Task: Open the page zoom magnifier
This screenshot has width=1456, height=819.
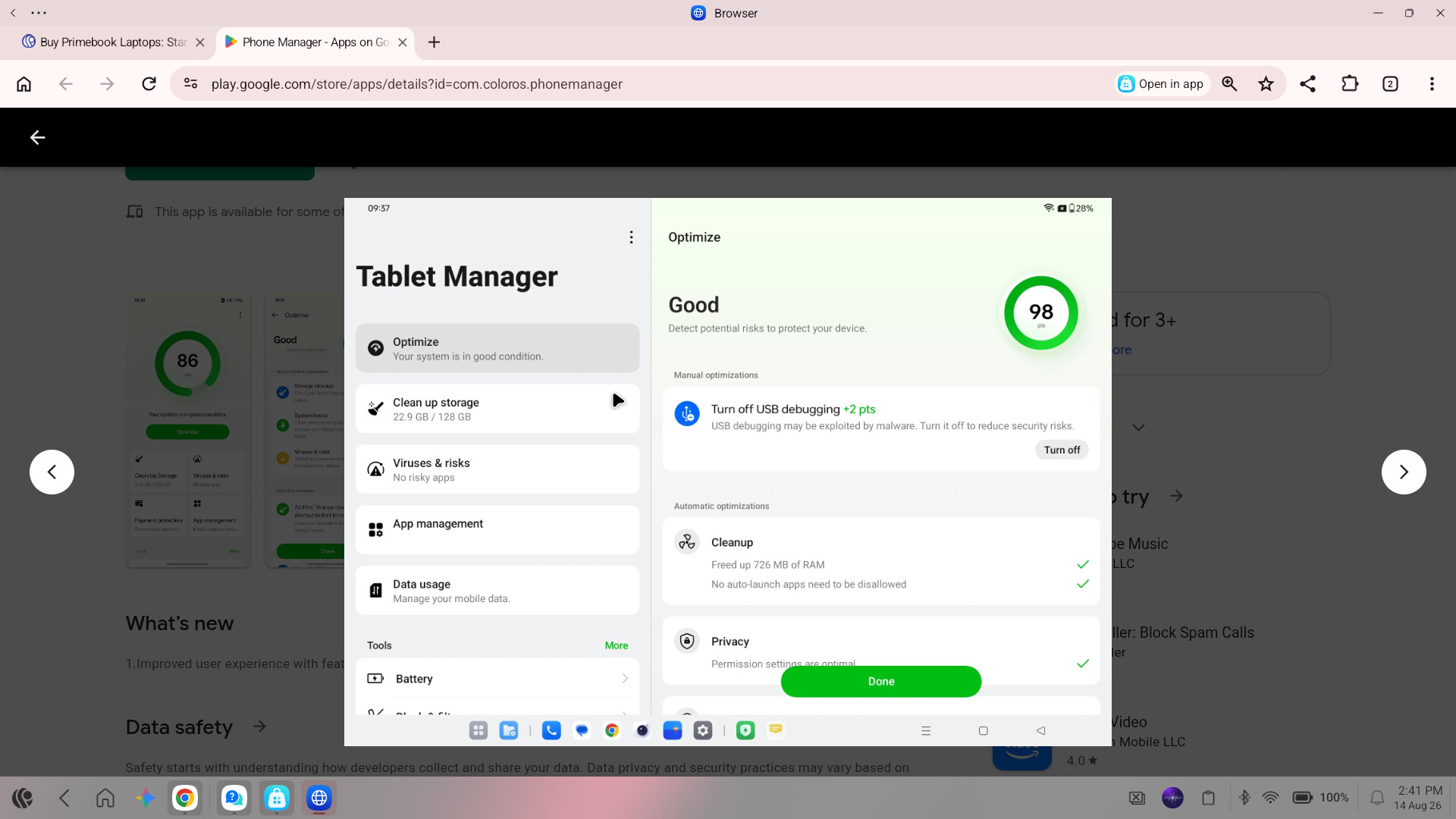Action: click(1229, 84)
